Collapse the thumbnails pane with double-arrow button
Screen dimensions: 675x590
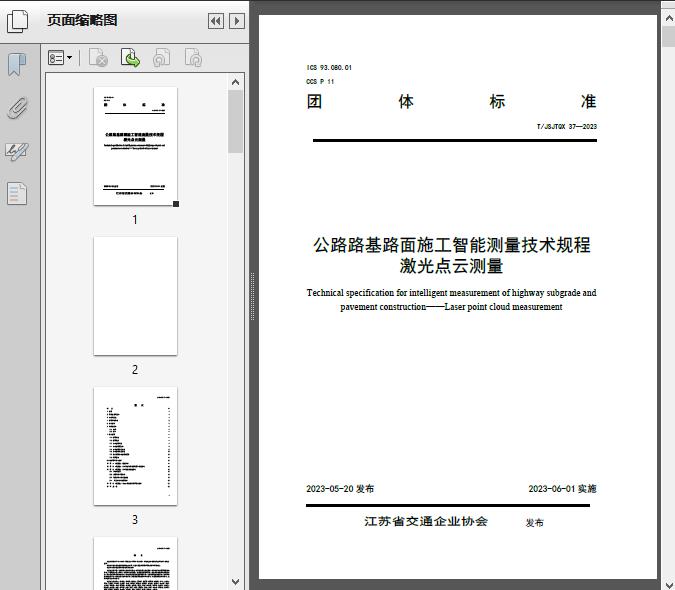coord(216,21)
